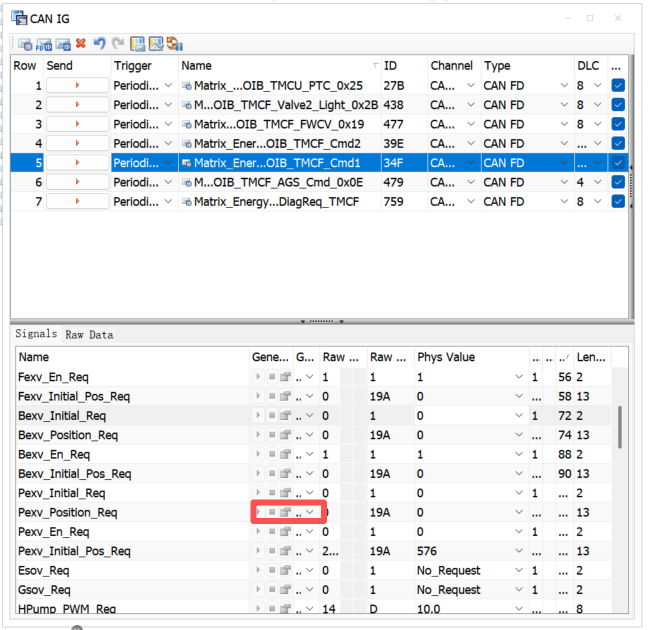Expand the Type dropdown on row 6
The width and height of the screenshot is (648, 630).
(x=564, y=182)
